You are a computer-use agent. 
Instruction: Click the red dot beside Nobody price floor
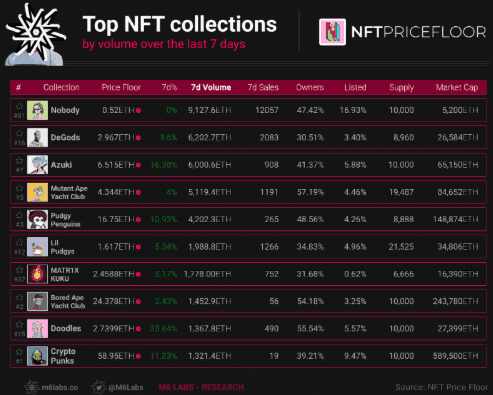[138, 110]
